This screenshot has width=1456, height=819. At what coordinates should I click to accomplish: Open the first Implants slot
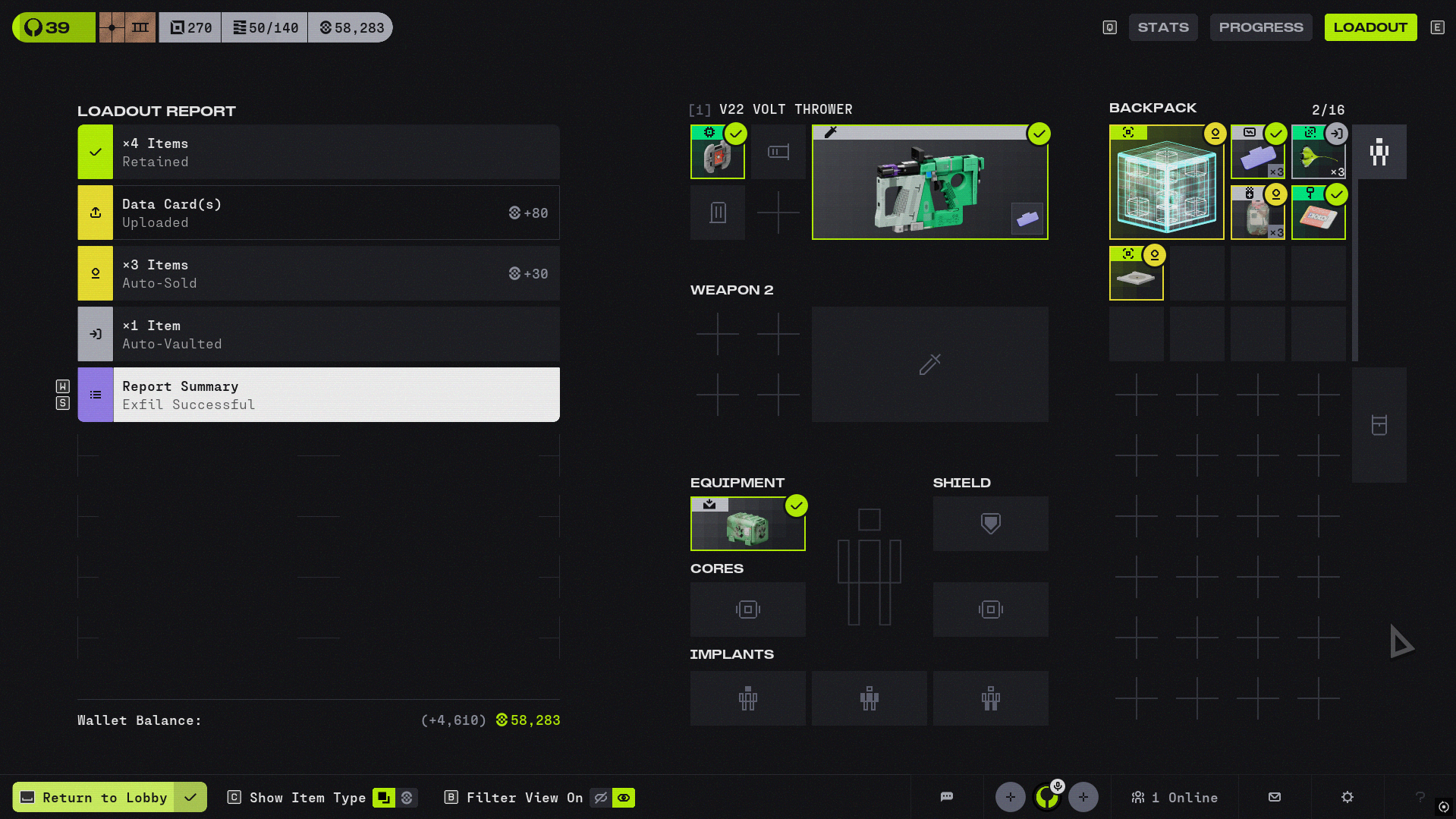[x=748, y=698]
